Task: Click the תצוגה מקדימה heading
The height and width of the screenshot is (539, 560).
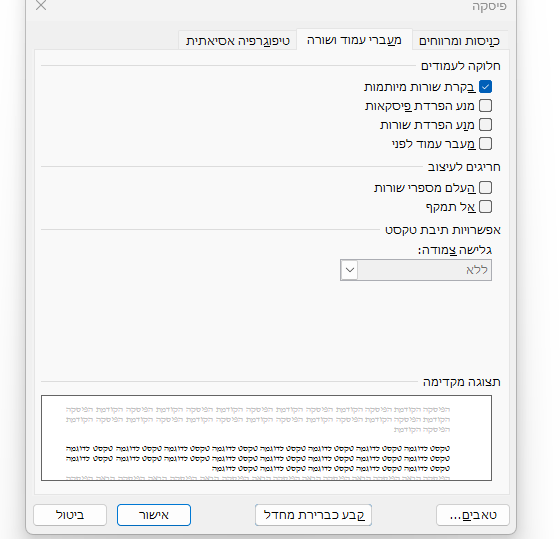Action: 461,382
